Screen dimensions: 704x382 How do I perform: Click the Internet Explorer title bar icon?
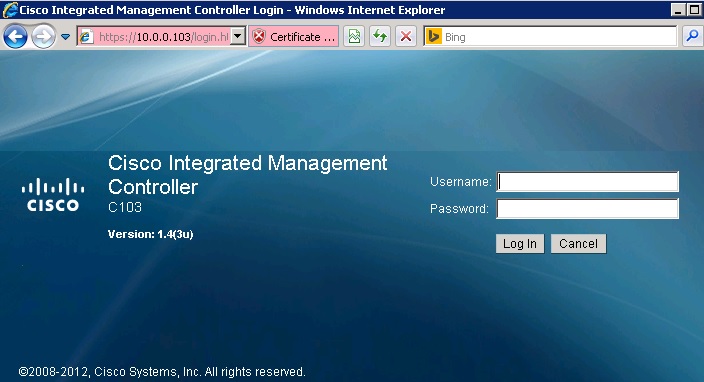[x=10, y=9]
